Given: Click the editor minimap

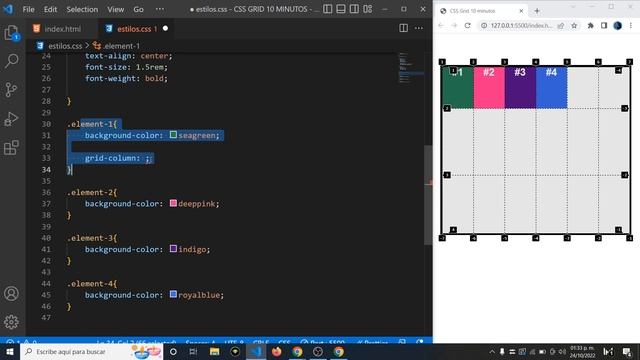Looking at the screenshot, I should pos(411,68).
